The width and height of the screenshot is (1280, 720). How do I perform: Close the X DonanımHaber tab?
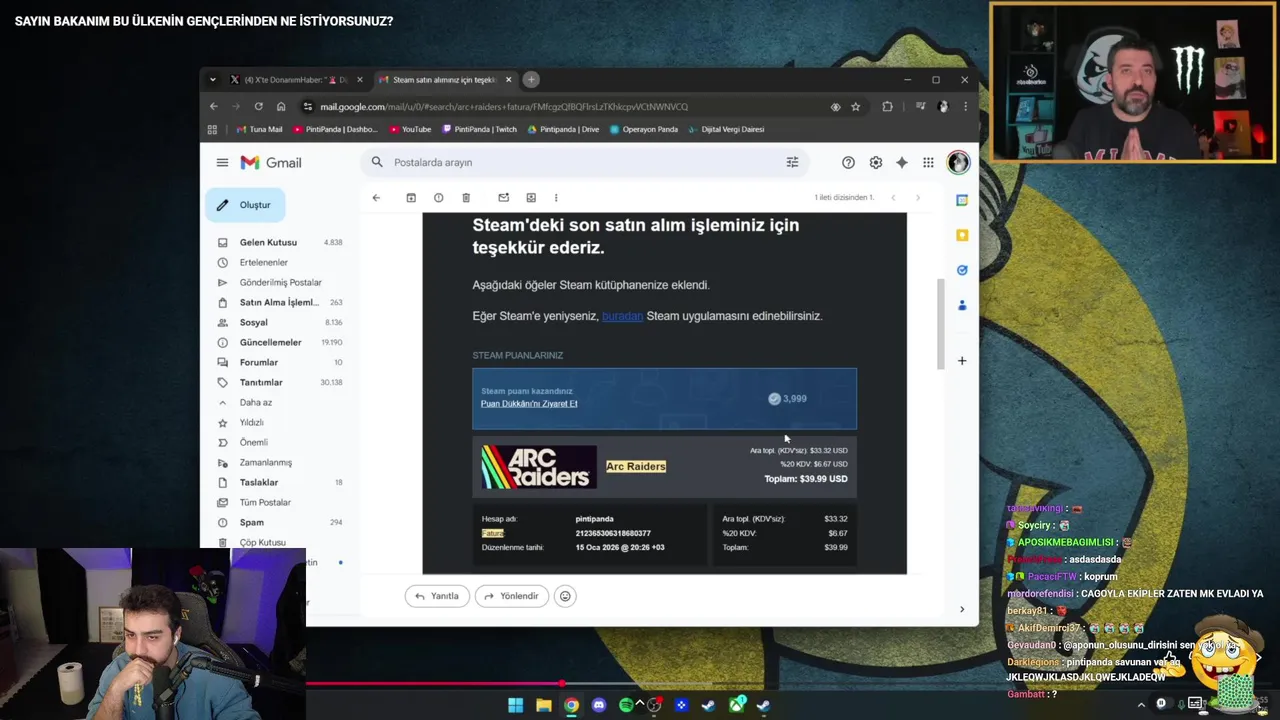[360, 80]
